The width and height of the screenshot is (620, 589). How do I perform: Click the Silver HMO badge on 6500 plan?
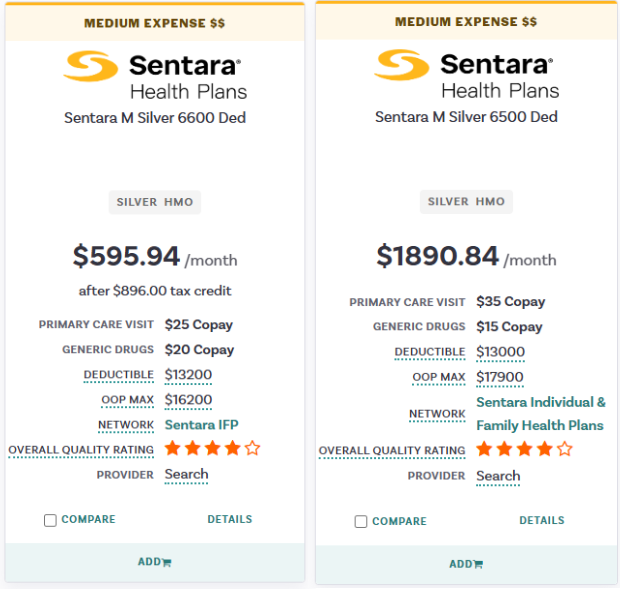click(466, 202)
